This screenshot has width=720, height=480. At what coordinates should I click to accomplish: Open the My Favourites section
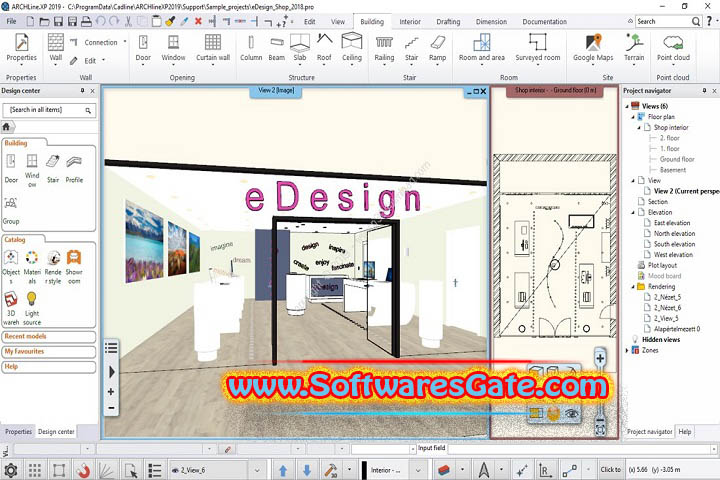(x=49, y=351)
